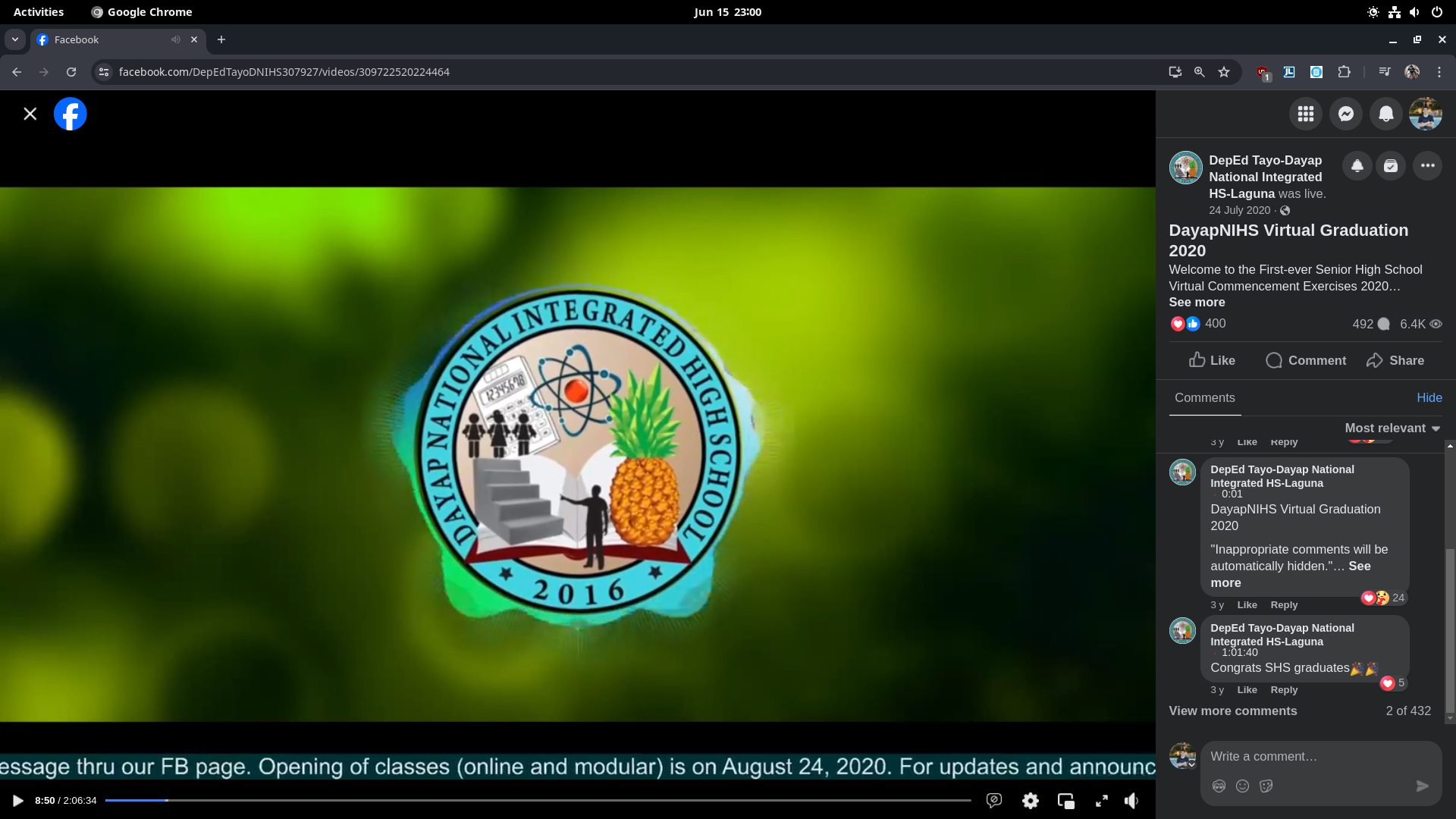1456x819 pixels.
Task: Save the video with the save icon
Action: coord(1391,165)
